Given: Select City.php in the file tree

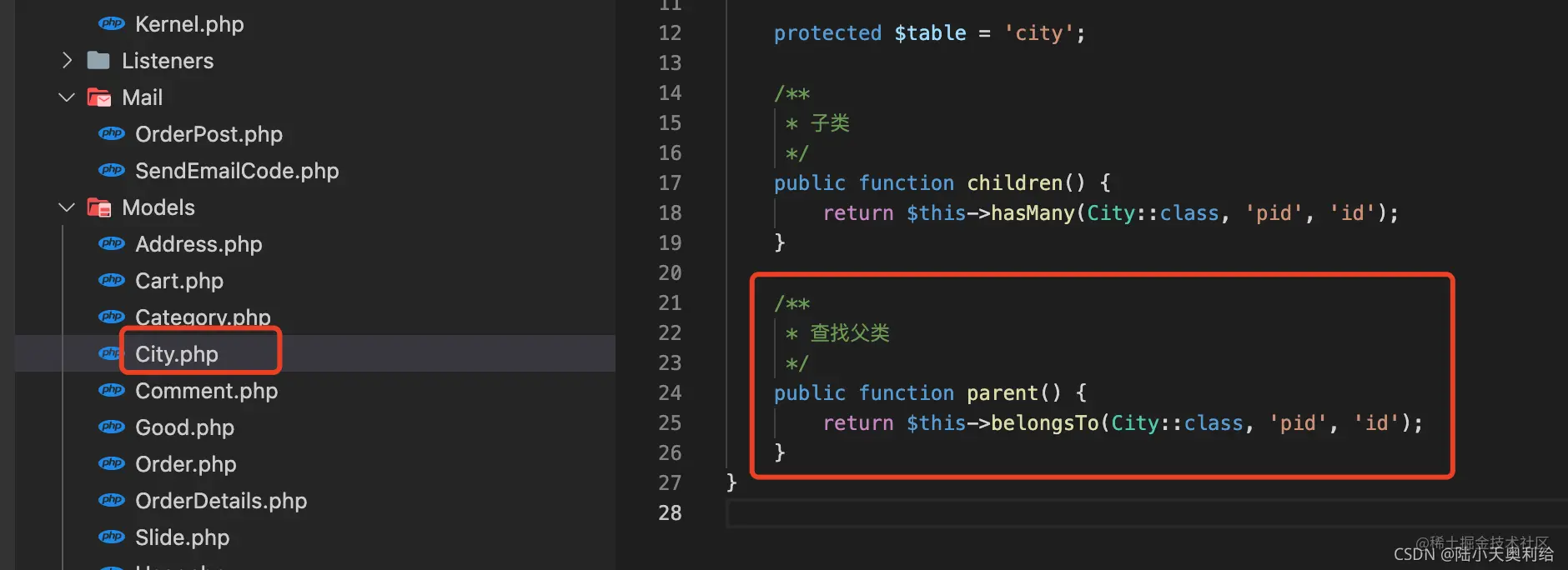Looking at the screenshot, I should point(177,354).
